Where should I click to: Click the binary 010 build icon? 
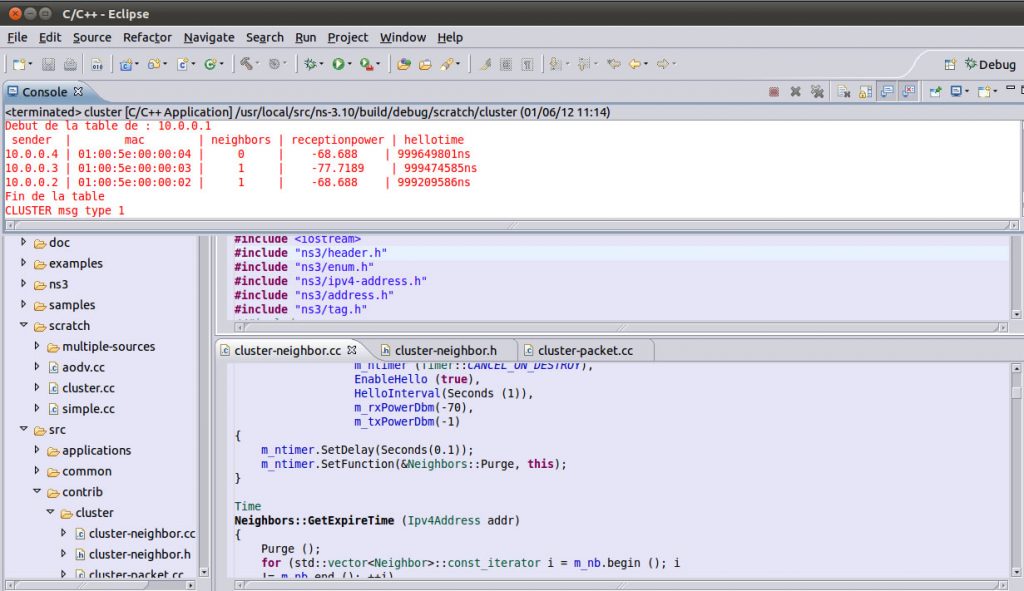coord(97,64)
